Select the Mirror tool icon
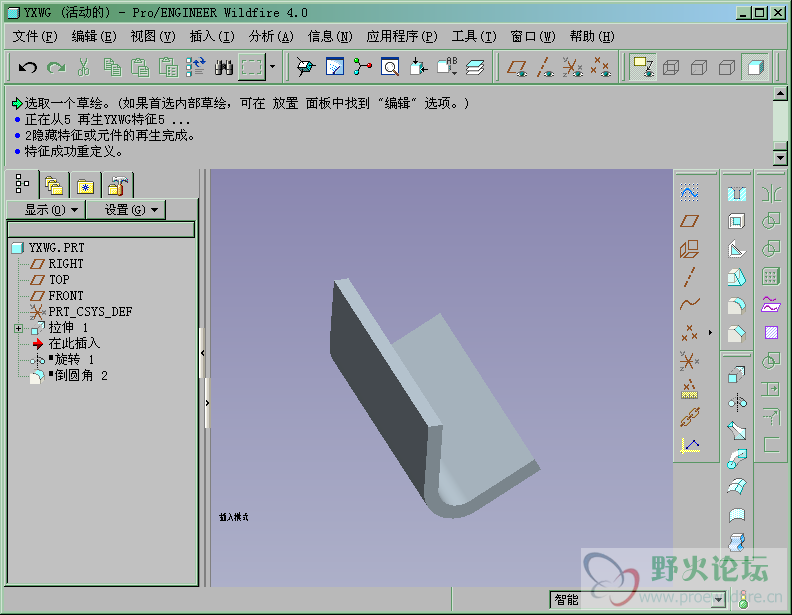The width and height of the screenshot is (792, 615). 771,193
